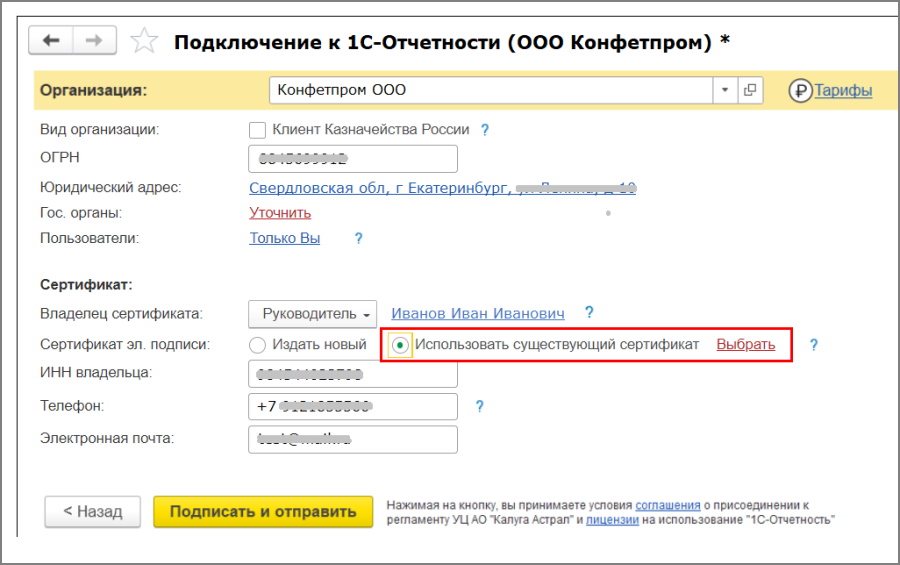Show help for existing certificate option
900x565 pixels.
coord(814,345)
